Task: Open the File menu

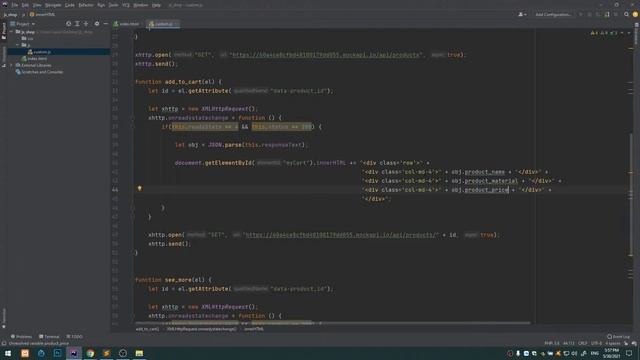Action: pos(15,5)
